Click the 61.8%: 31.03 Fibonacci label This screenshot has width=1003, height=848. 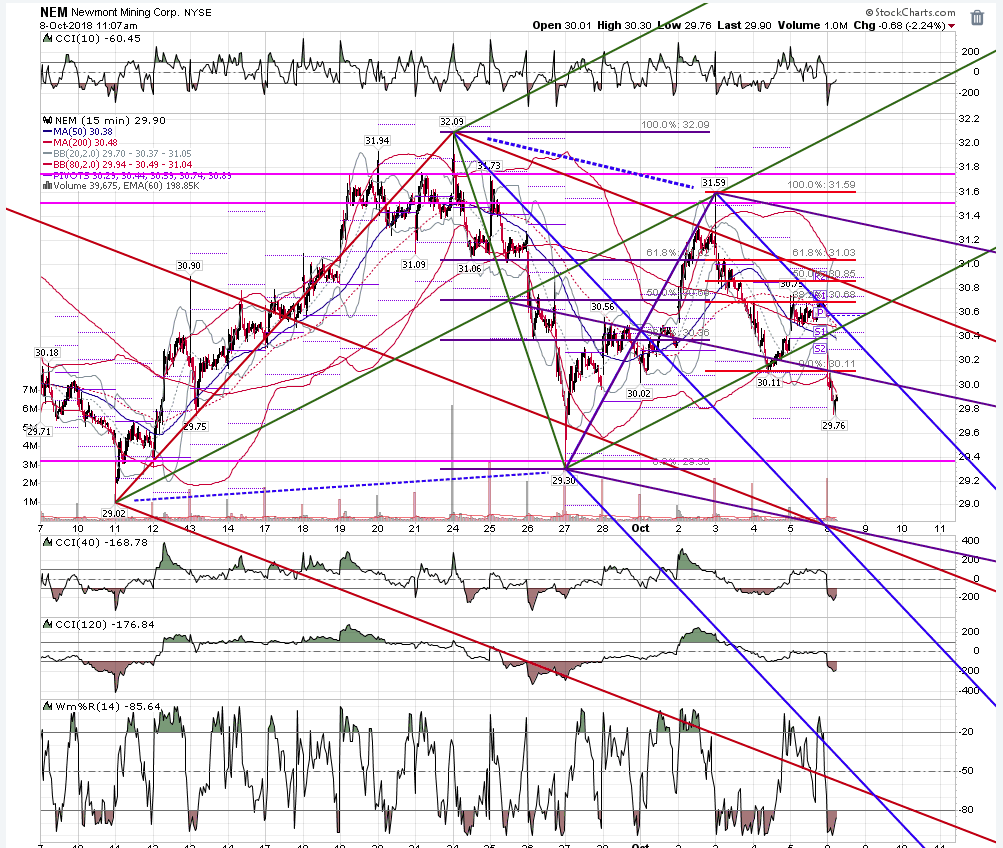[x=824, y=253]
